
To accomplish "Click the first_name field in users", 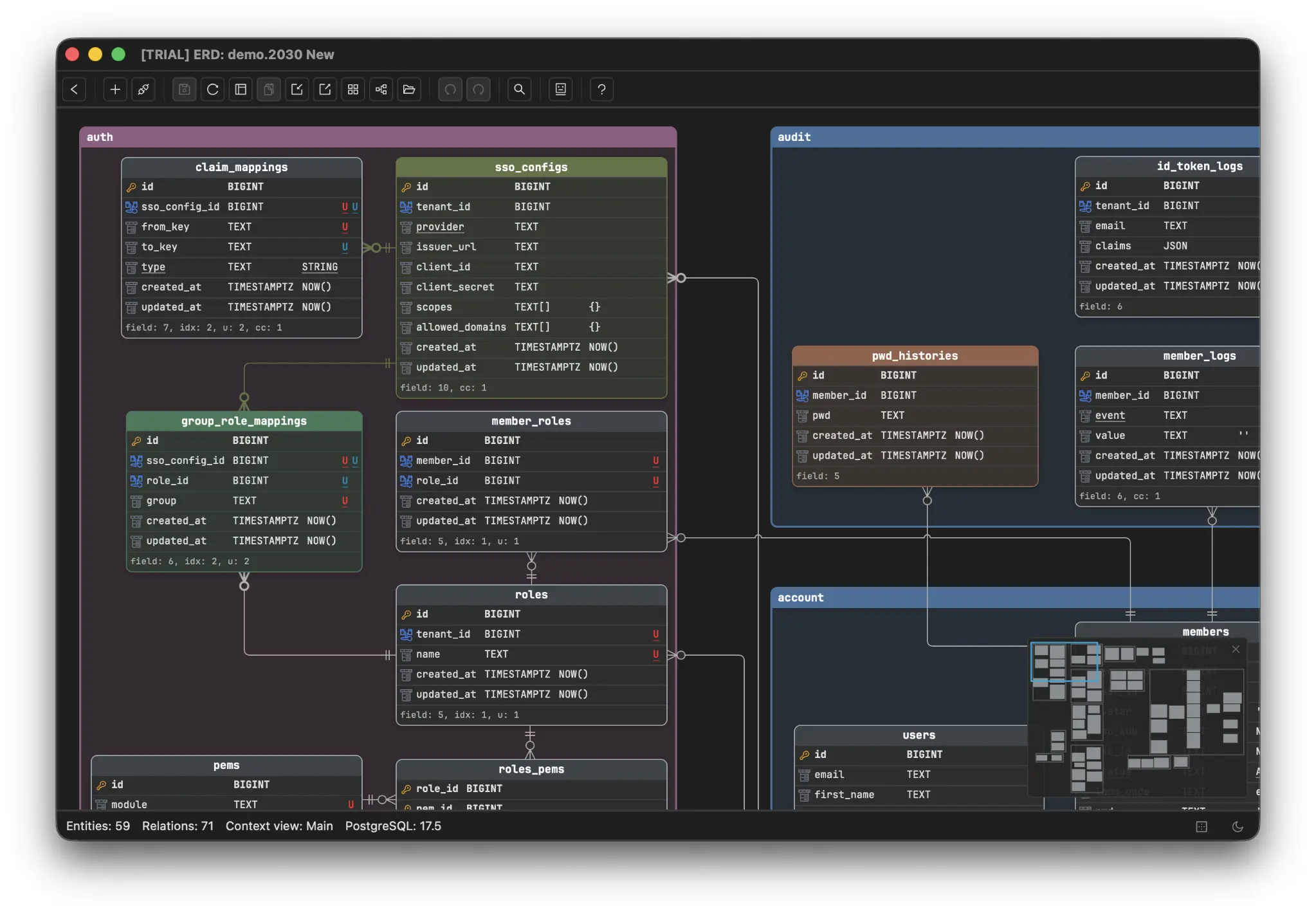I will pos(918,795).
